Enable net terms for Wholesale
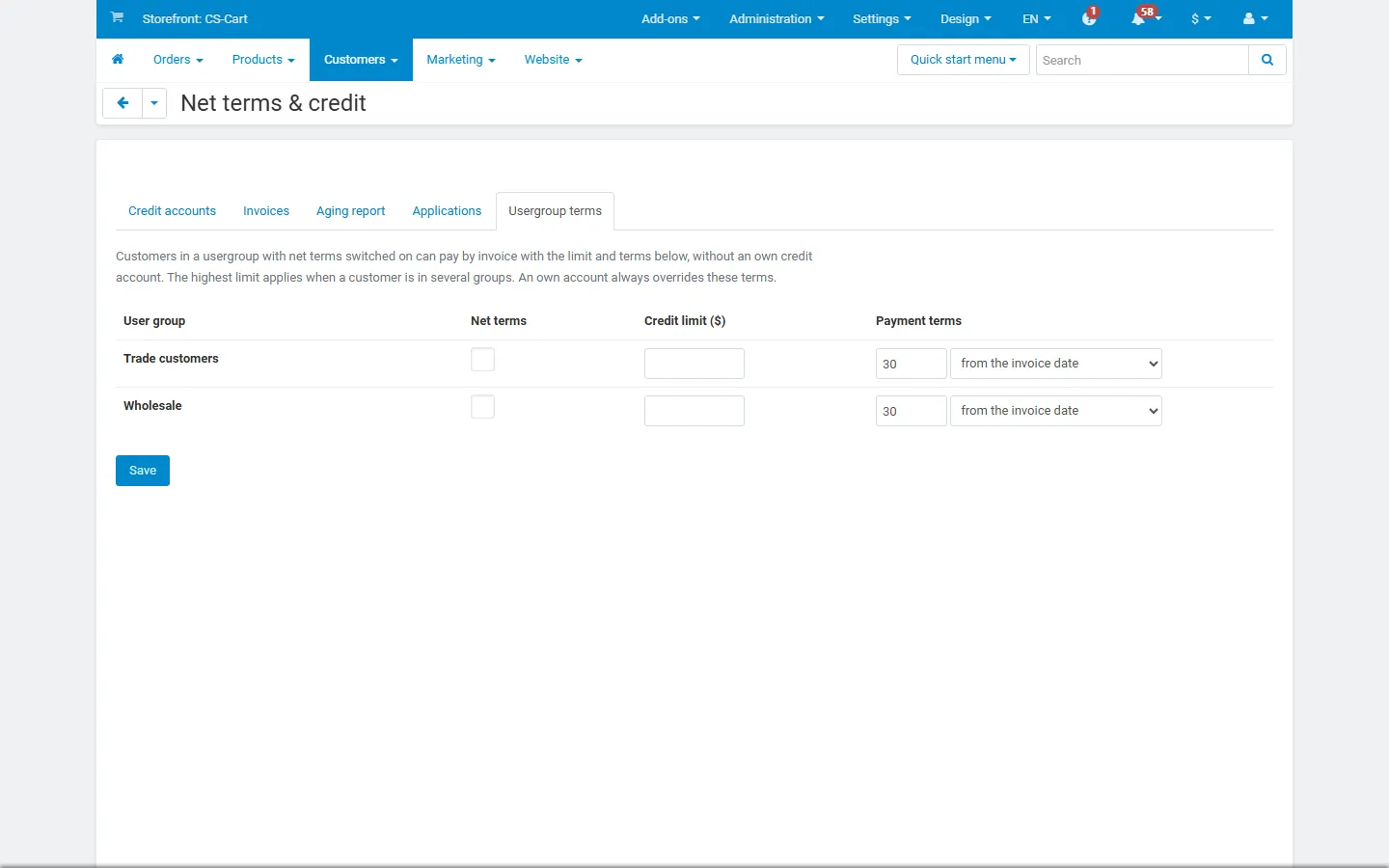The height and width of the screenshot is (868, 1389). point(482,407)
